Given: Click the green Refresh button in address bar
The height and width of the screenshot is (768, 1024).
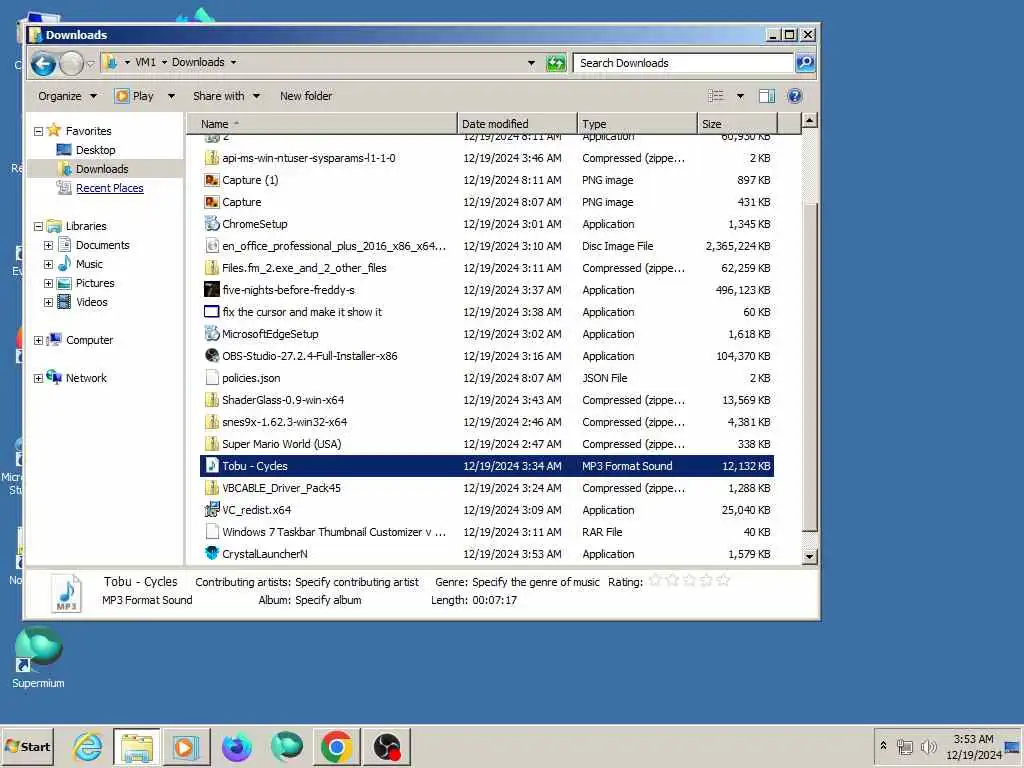Looking at the screenshot, I should tap(556, 63).
